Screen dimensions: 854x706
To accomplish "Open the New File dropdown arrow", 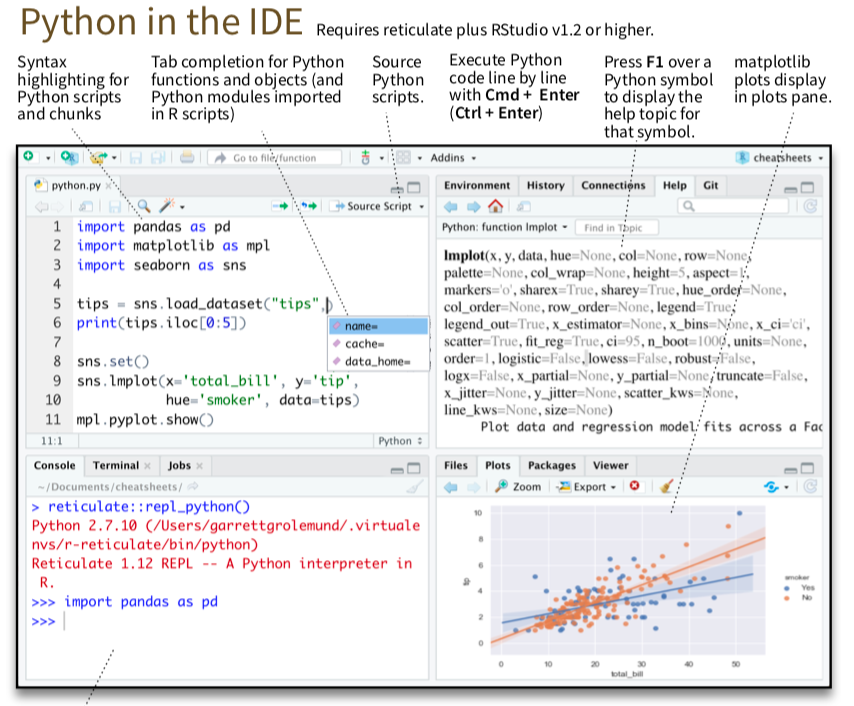I will [48, 159].
